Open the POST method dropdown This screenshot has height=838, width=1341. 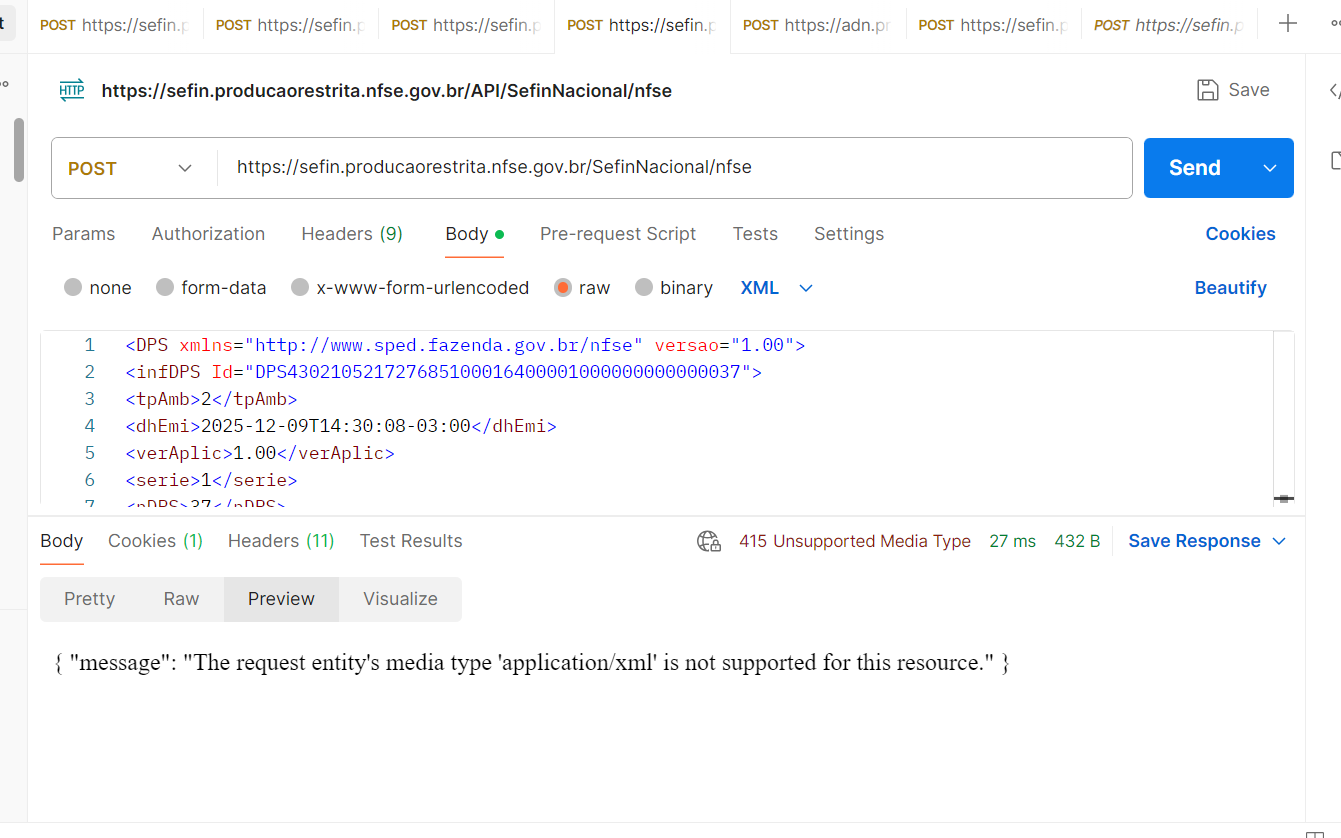click(131, 168)
